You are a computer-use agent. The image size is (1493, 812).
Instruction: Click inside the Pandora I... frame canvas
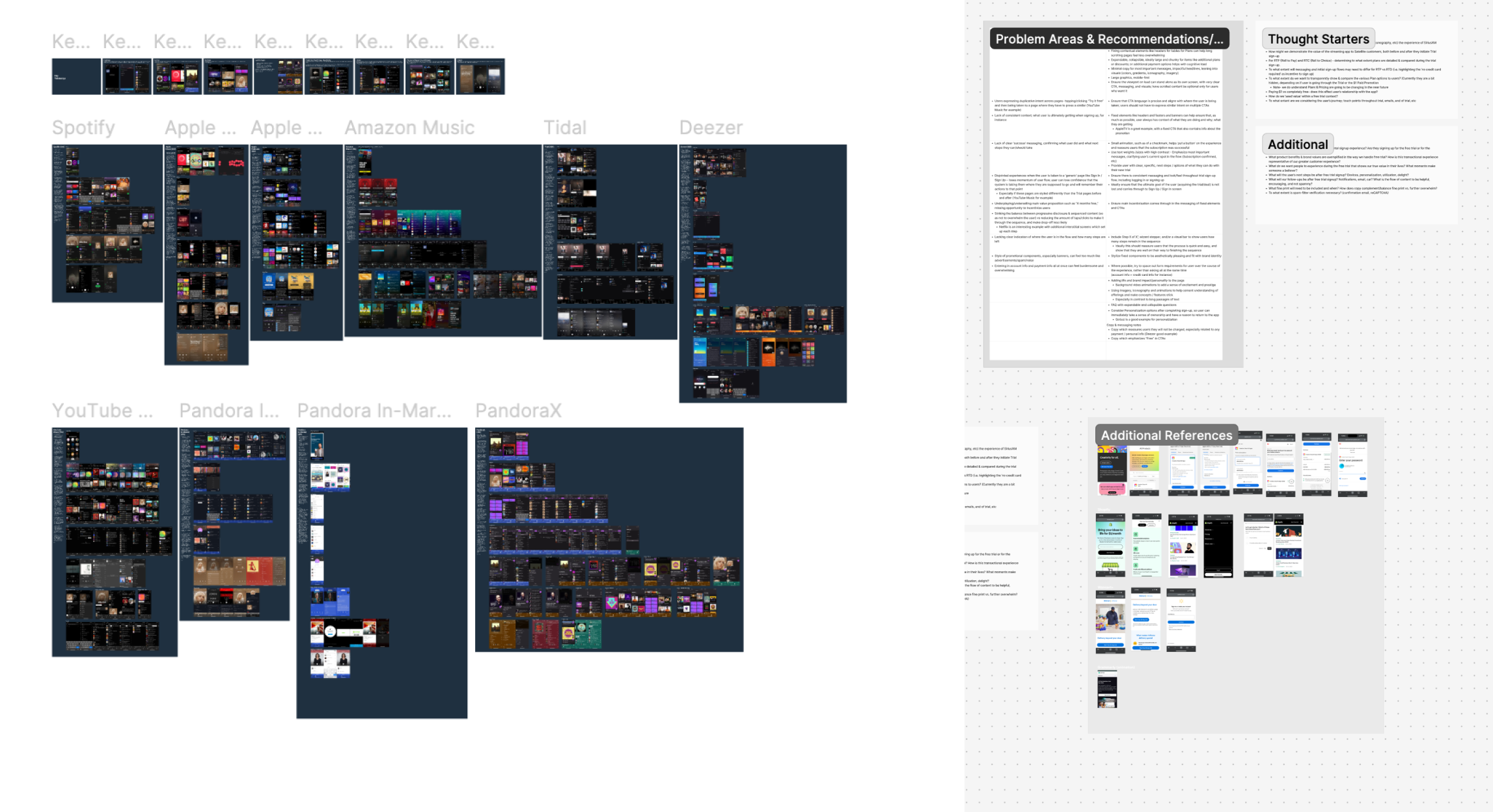(234, 524)
